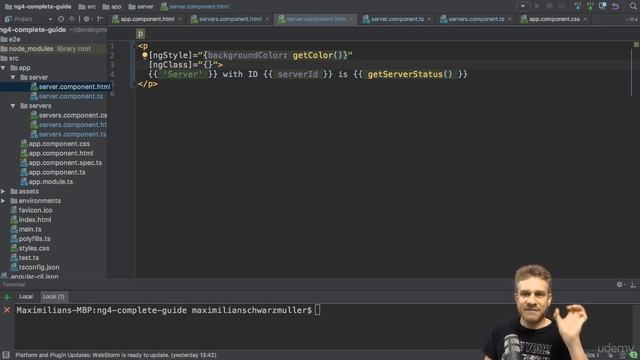Viewport: 640px width, 360px height.
Task: Click ng4-complete-guide breadcrumb in navigation bar
Action: (x=38, y=6)
